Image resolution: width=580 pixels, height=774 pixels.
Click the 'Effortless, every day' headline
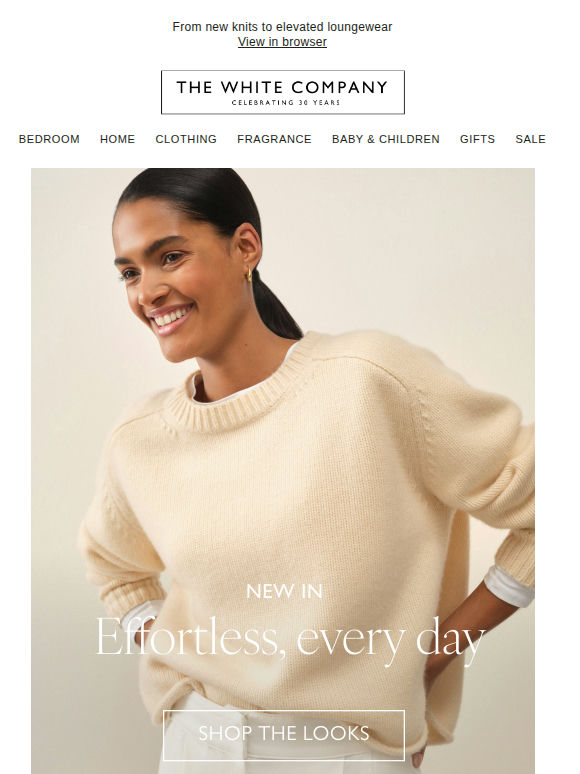click(290, 638)
